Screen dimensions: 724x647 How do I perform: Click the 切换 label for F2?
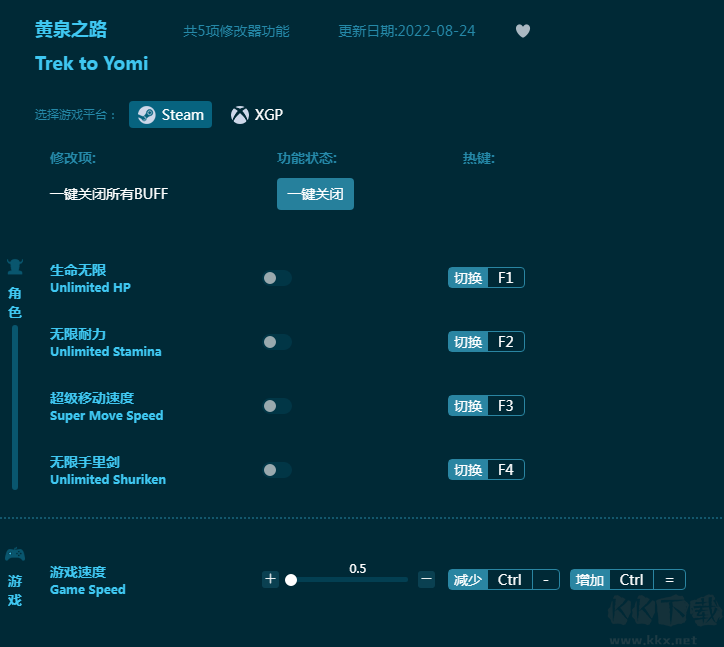click(468, 342)
